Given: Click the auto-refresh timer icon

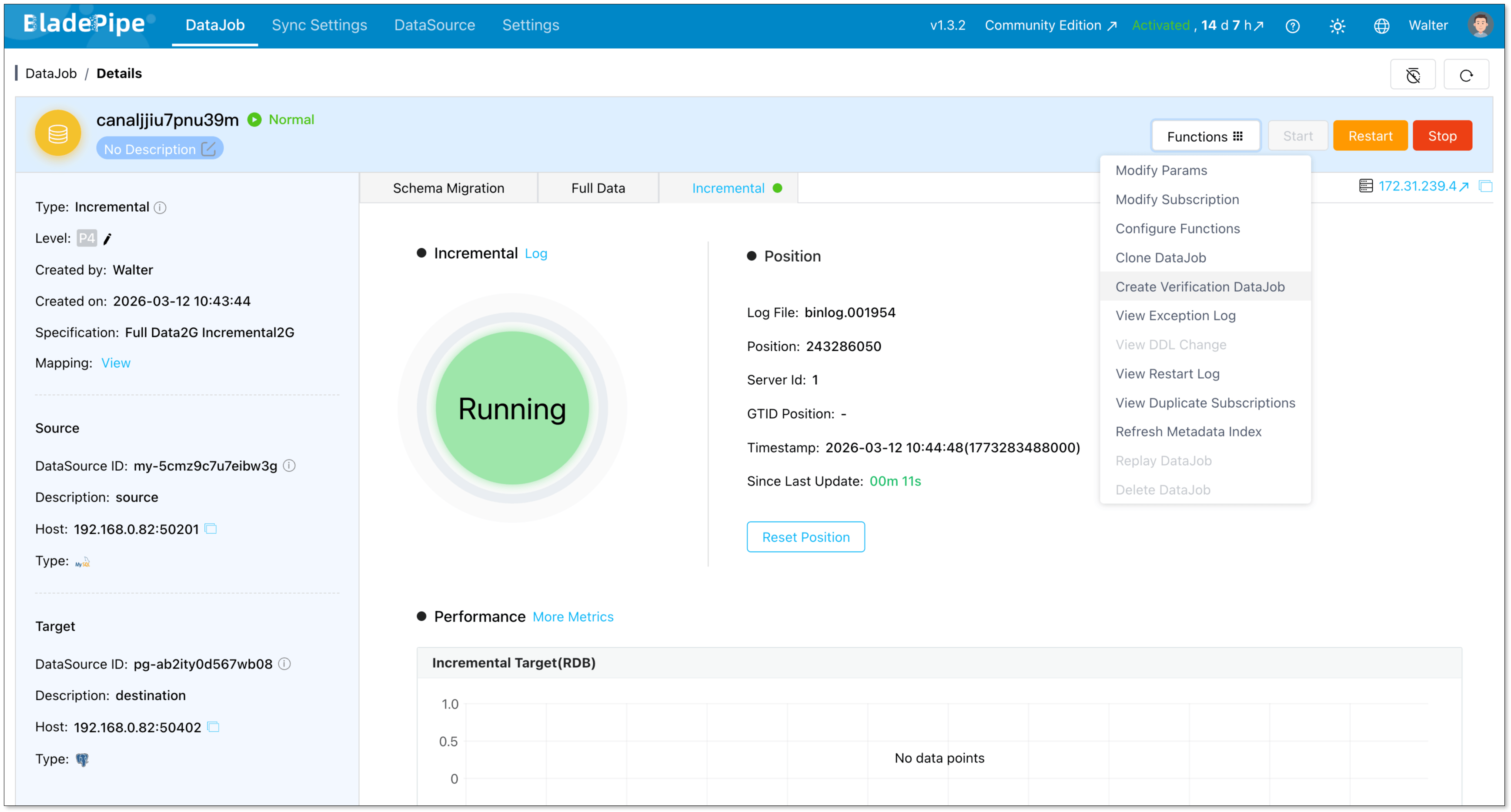Looking at the screenshot, I should click(1412, 74).
